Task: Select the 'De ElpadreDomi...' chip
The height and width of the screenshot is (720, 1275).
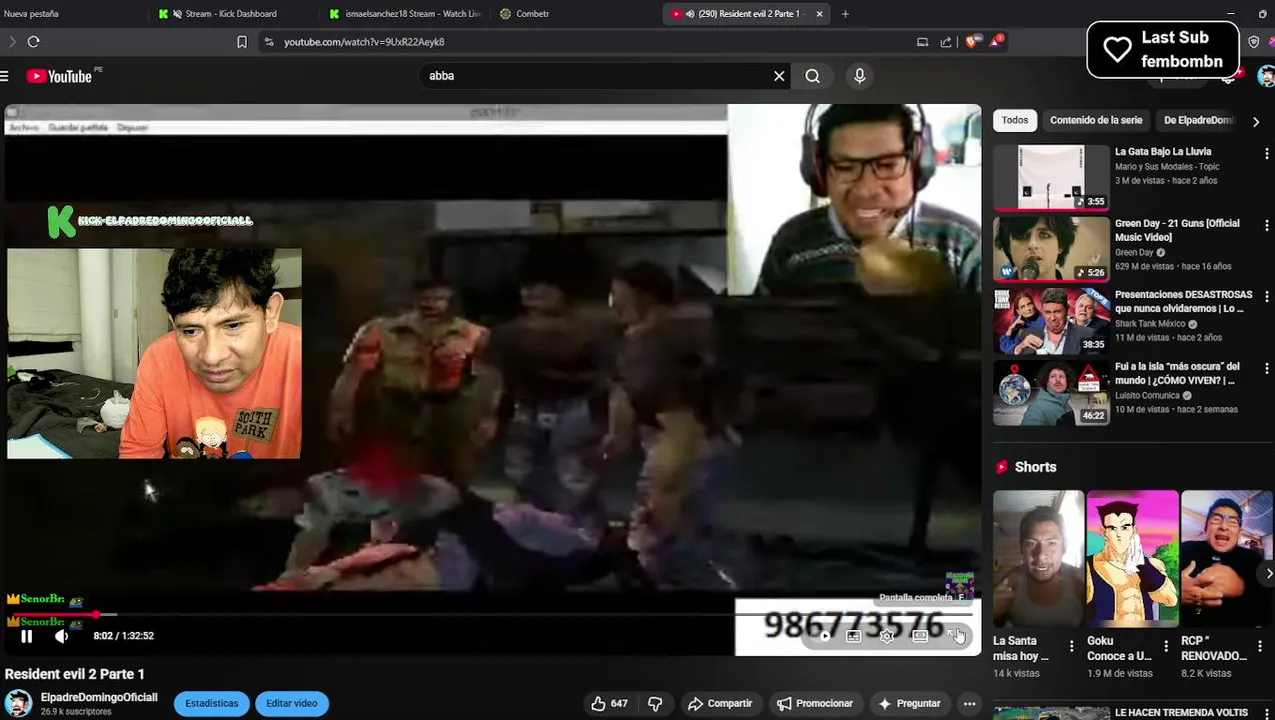Action: (x=1199, y=120)
